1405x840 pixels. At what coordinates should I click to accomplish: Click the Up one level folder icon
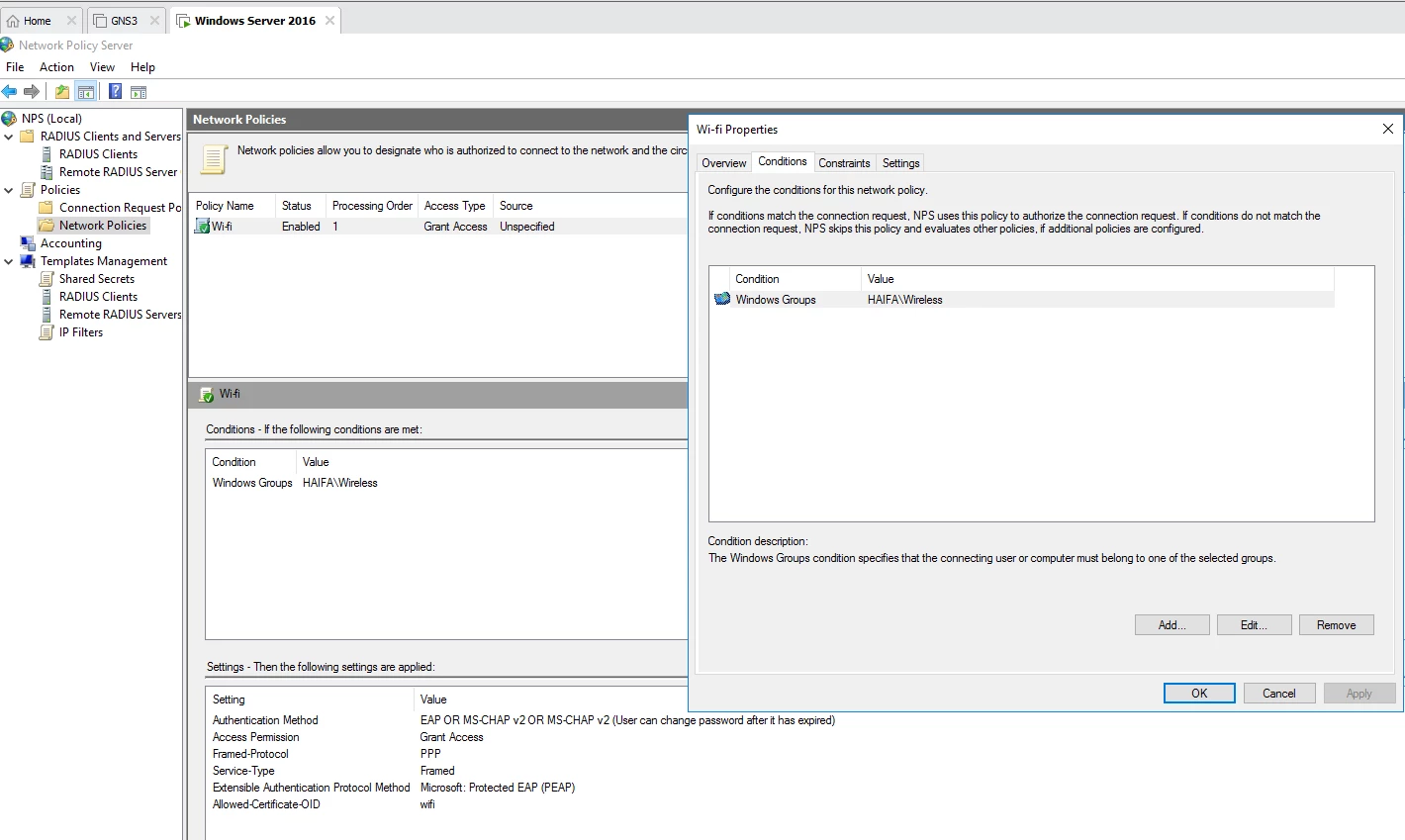(62, 91)
